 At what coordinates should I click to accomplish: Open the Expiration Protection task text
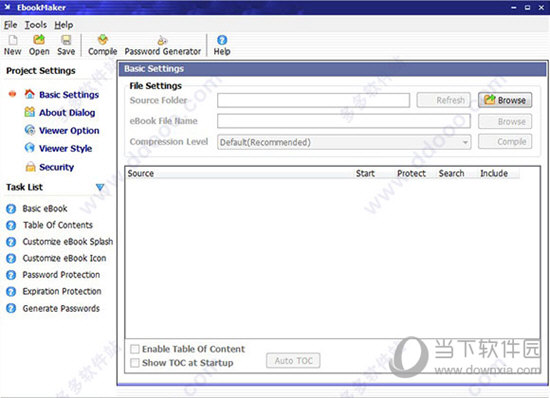point(62,291)
